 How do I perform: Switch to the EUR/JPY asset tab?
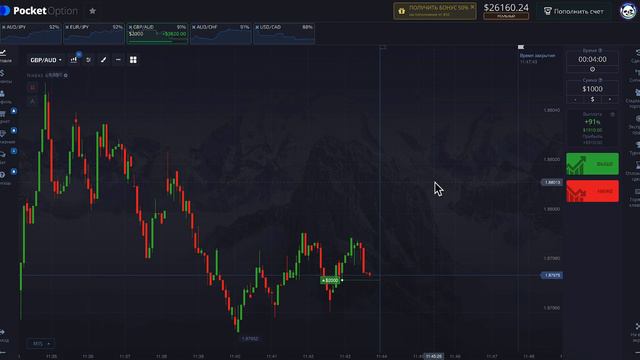tap(94, 33)
